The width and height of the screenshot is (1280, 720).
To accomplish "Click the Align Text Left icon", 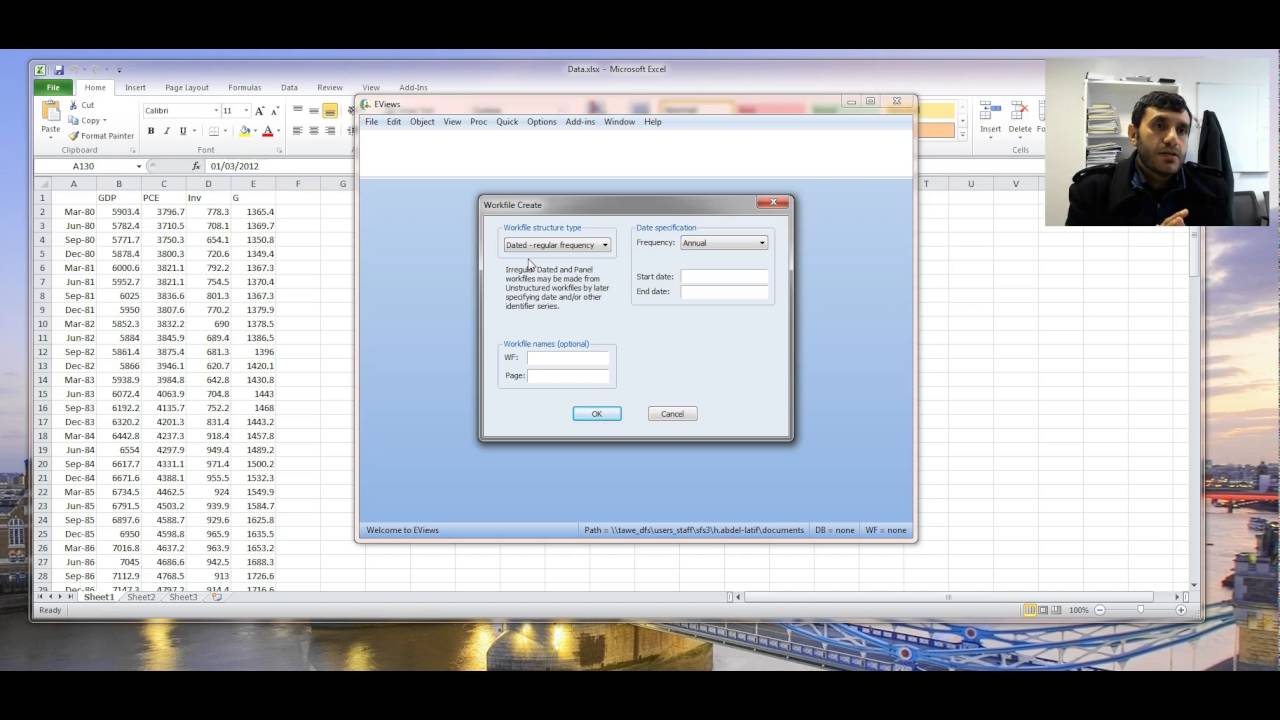I will (x=298, y=131).
